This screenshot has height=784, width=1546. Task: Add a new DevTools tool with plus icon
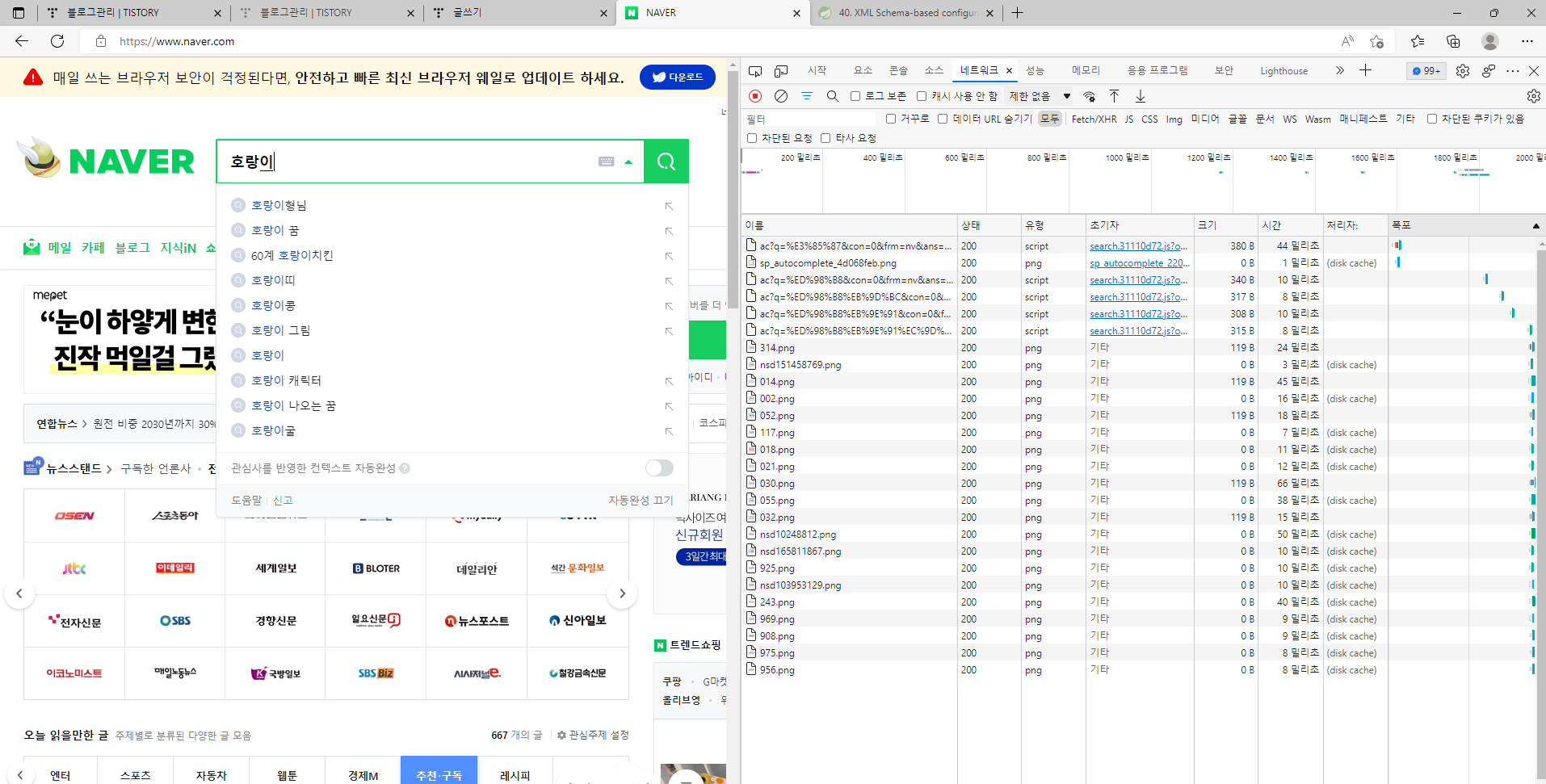(1365, 70)
